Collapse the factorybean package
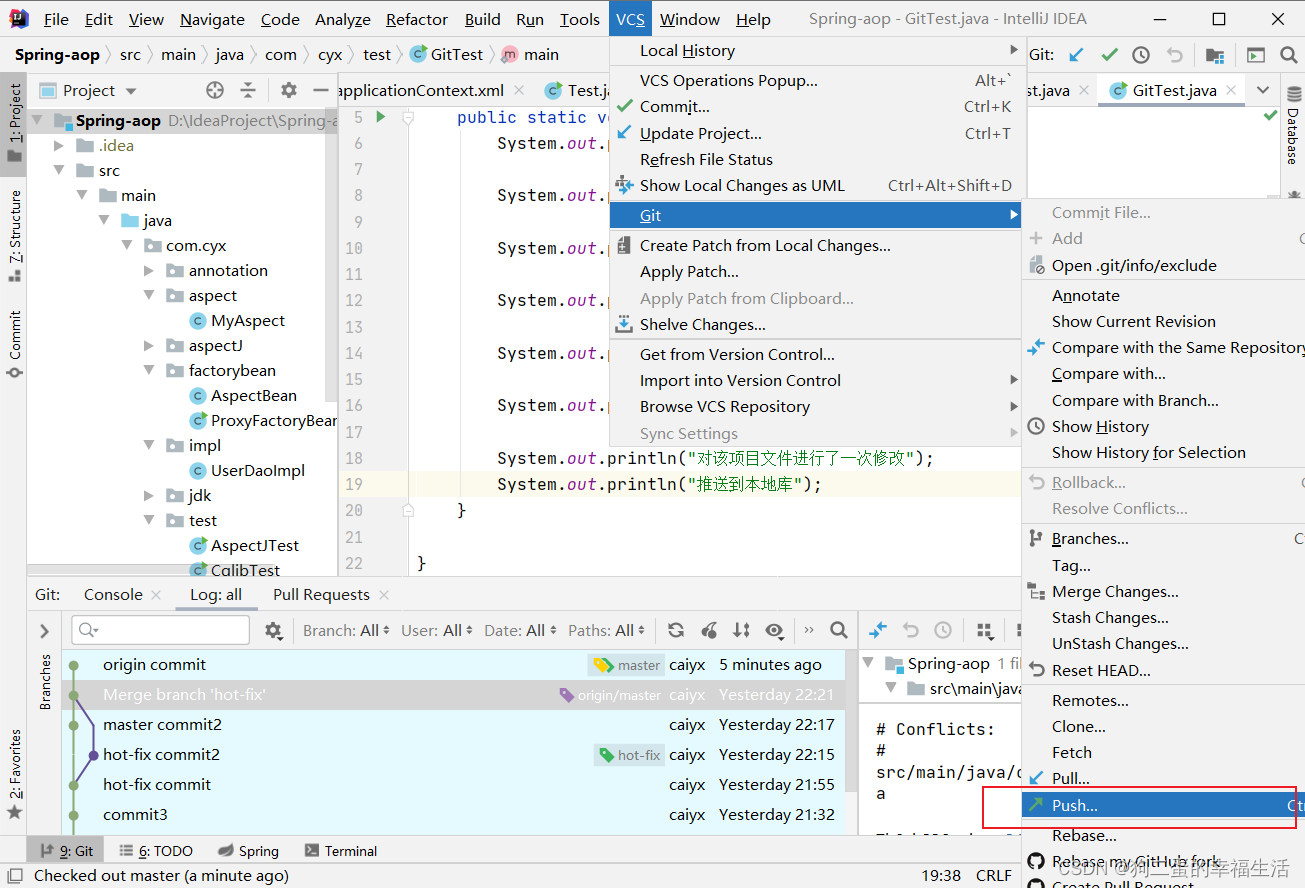This screenshot has width=1305, height=888. [149, 371]
